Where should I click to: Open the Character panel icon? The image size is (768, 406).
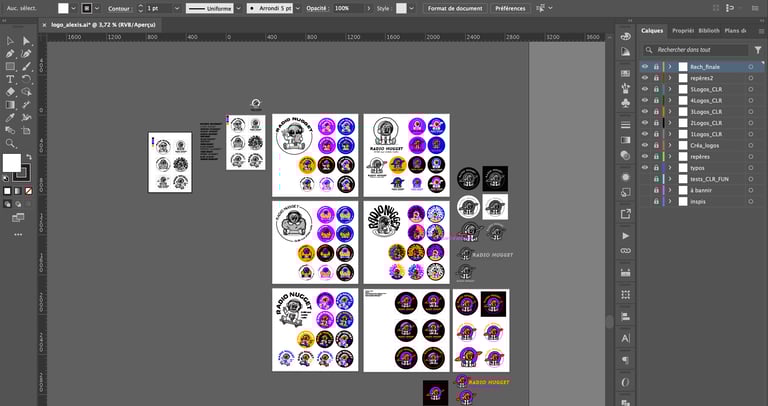625,338
